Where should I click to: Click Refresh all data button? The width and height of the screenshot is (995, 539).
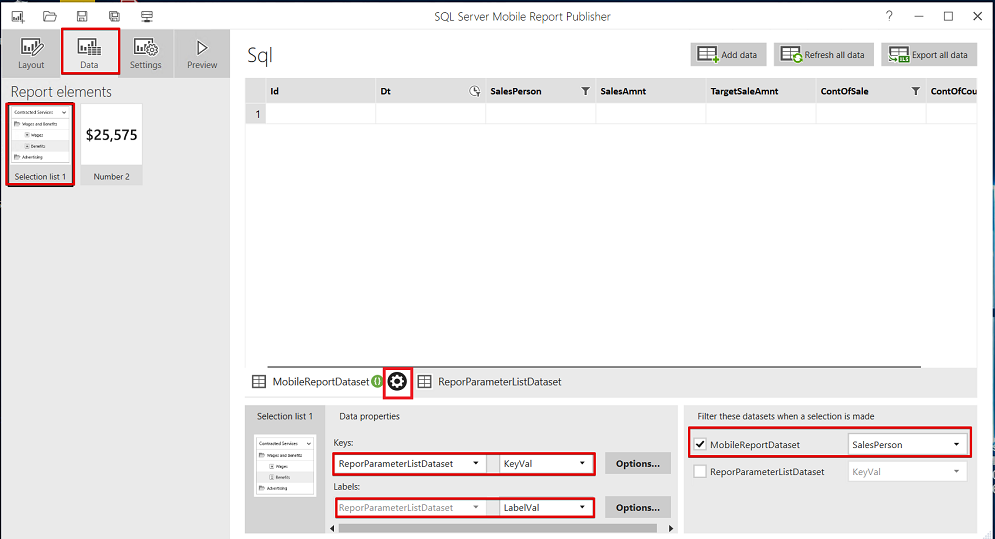coord(823,55)
